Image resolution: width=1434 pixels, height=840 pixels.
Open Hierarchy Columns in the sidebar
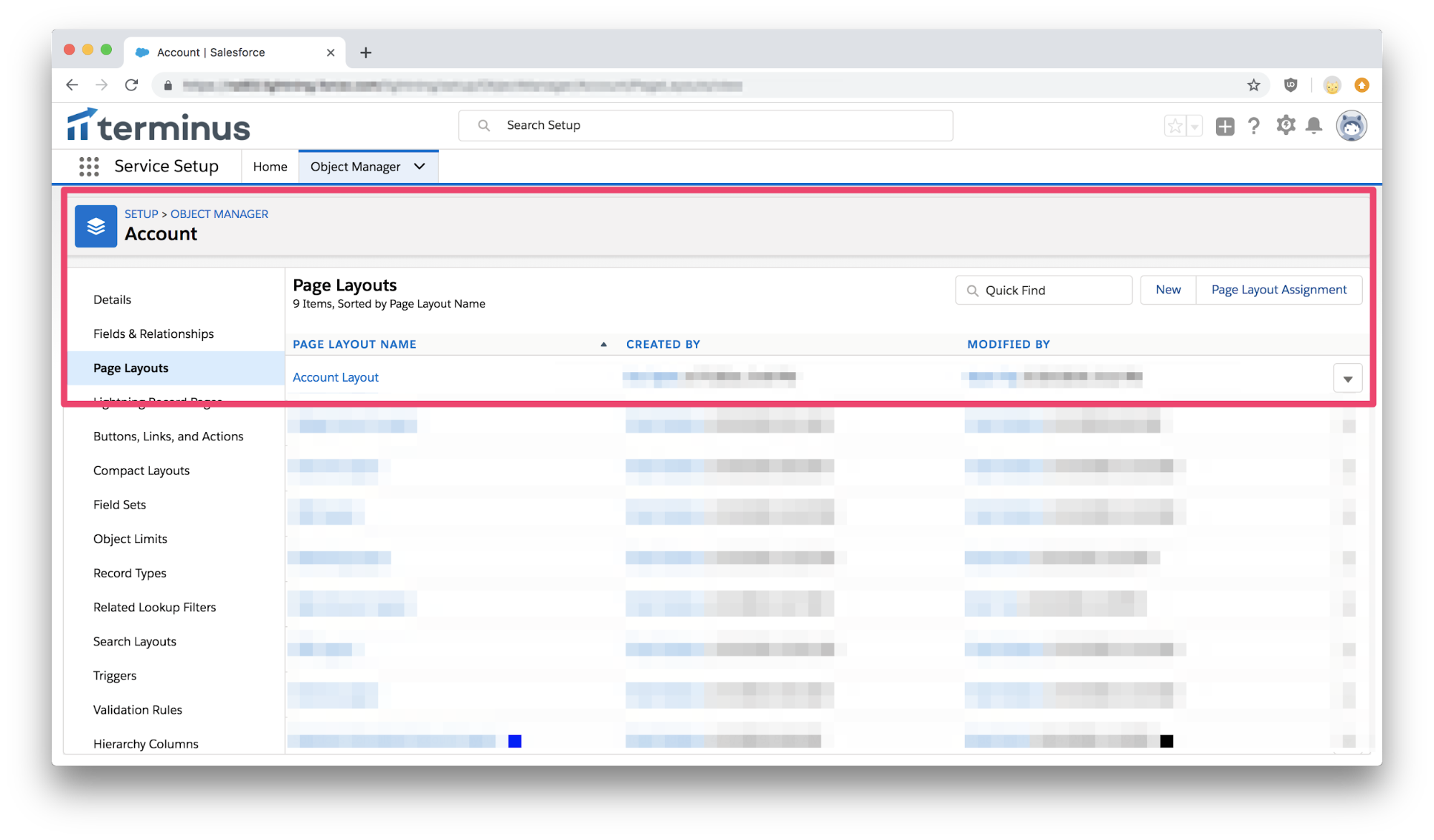[146, 744]
